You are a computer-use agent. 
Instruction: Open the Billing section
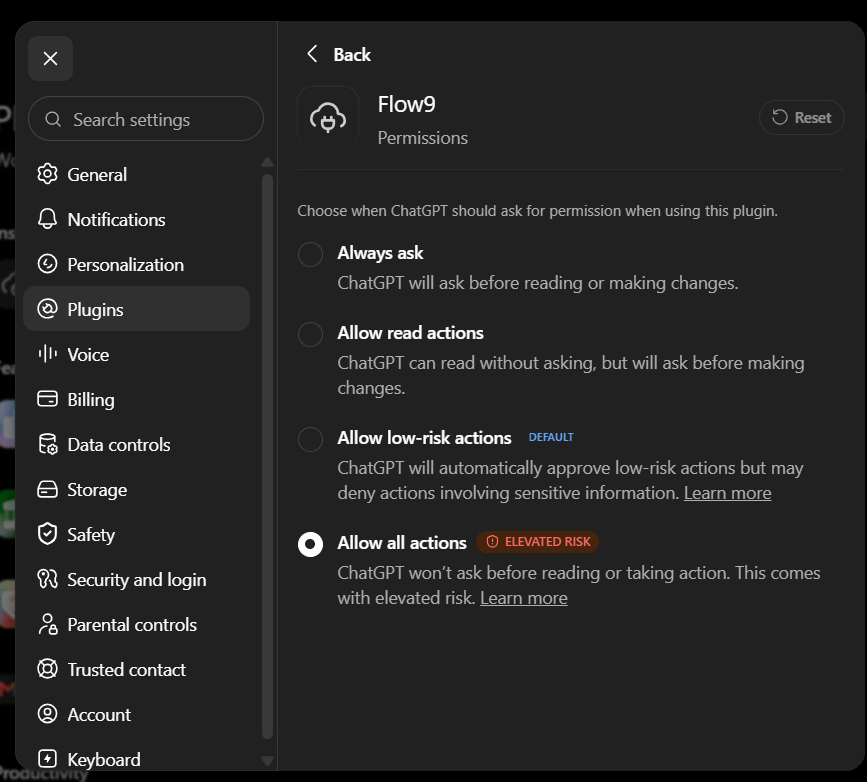click(x=137, y=399)
